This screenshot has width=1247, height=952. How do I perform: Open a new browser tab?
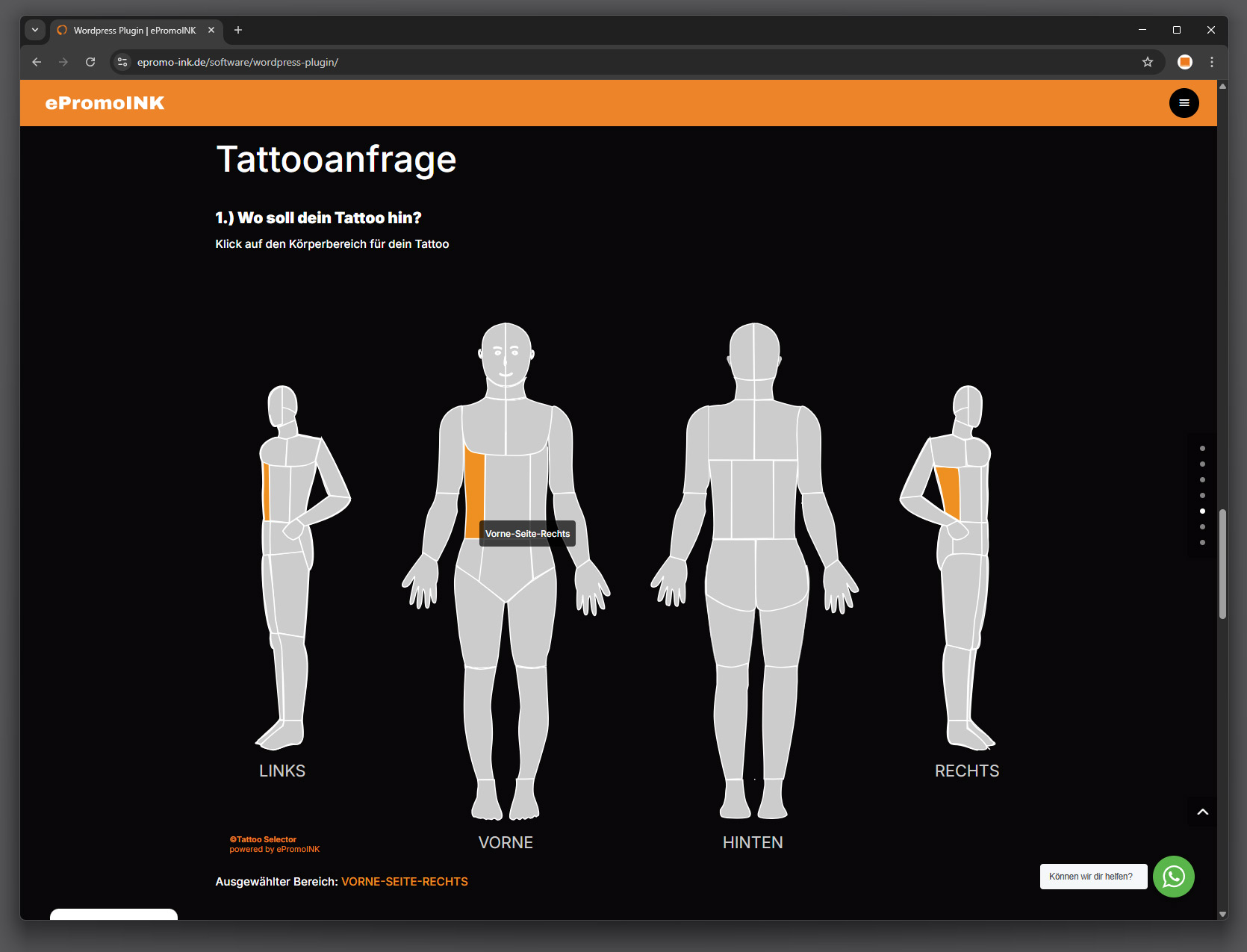click(238, 30)
